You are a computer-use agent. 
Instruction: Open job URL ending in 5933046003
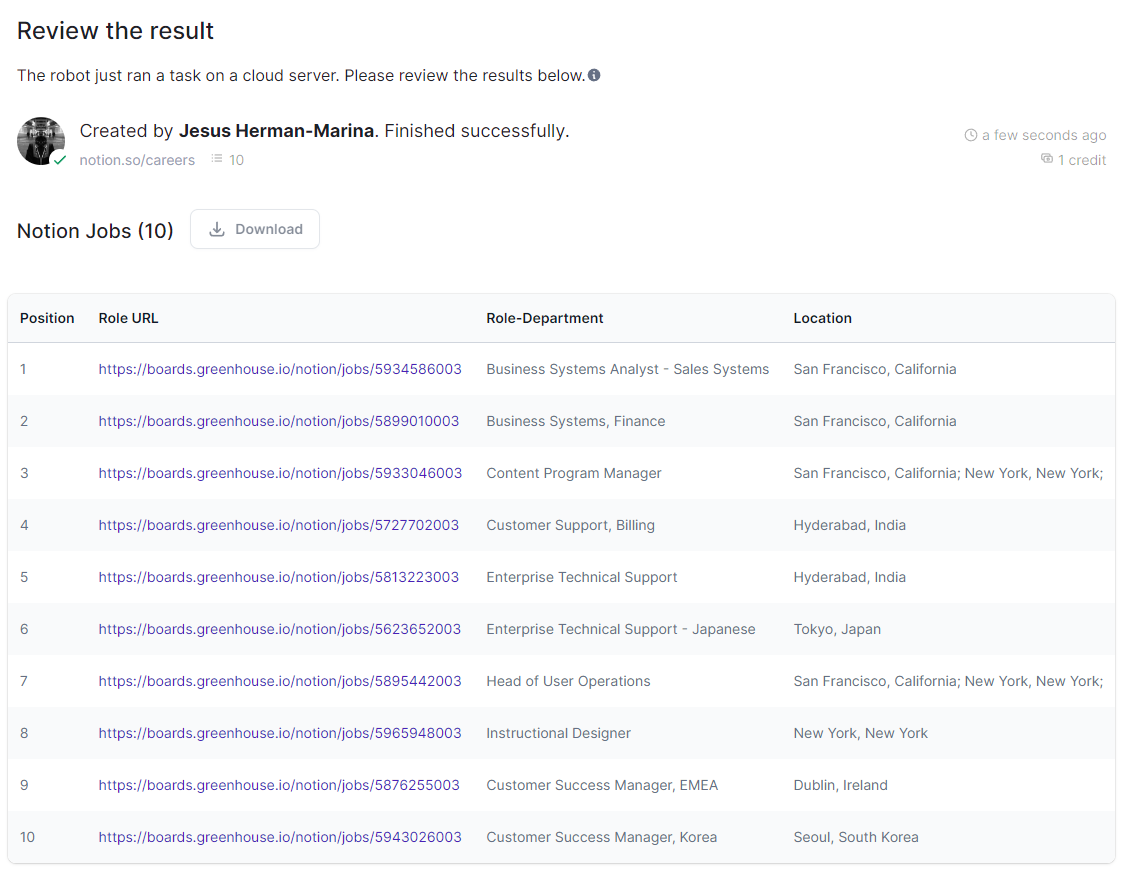(x=280, y=473)
